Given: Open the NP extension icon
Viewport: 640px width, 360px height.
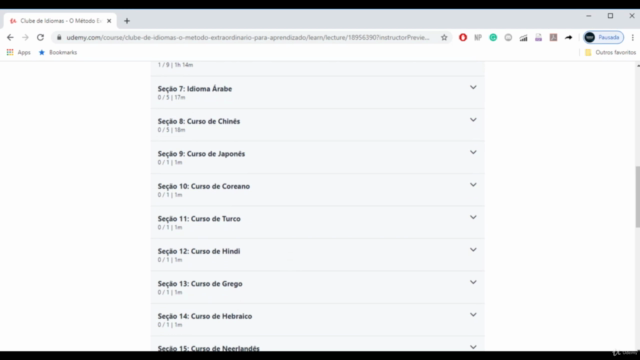Looking at the screenshot, I should coord(478,38).
